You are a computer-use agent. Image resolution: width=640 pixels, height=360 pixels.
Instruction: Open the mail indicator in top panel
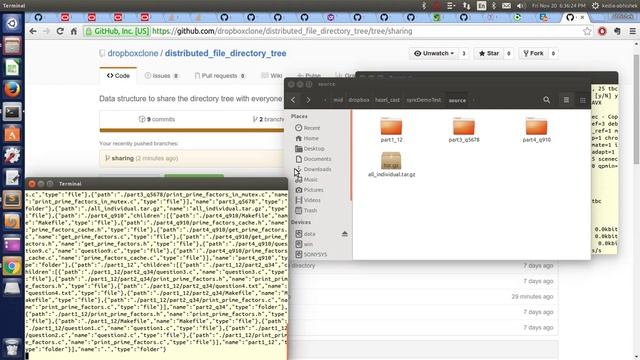[x=506, y=6]
